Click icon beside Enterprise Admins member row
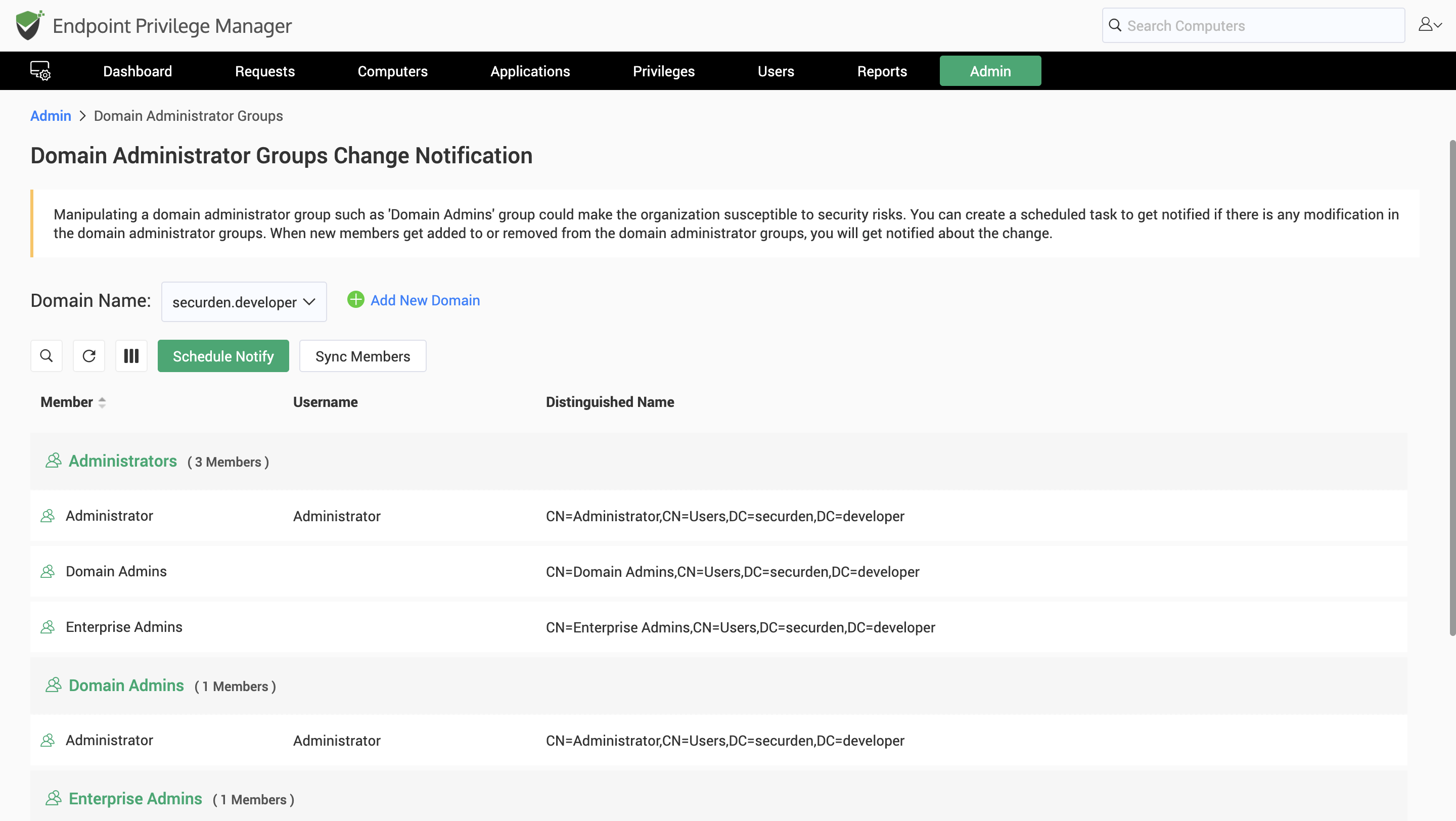Image resolution: width=1456 pixels, height=821 pixels. [x=48, y=627]
